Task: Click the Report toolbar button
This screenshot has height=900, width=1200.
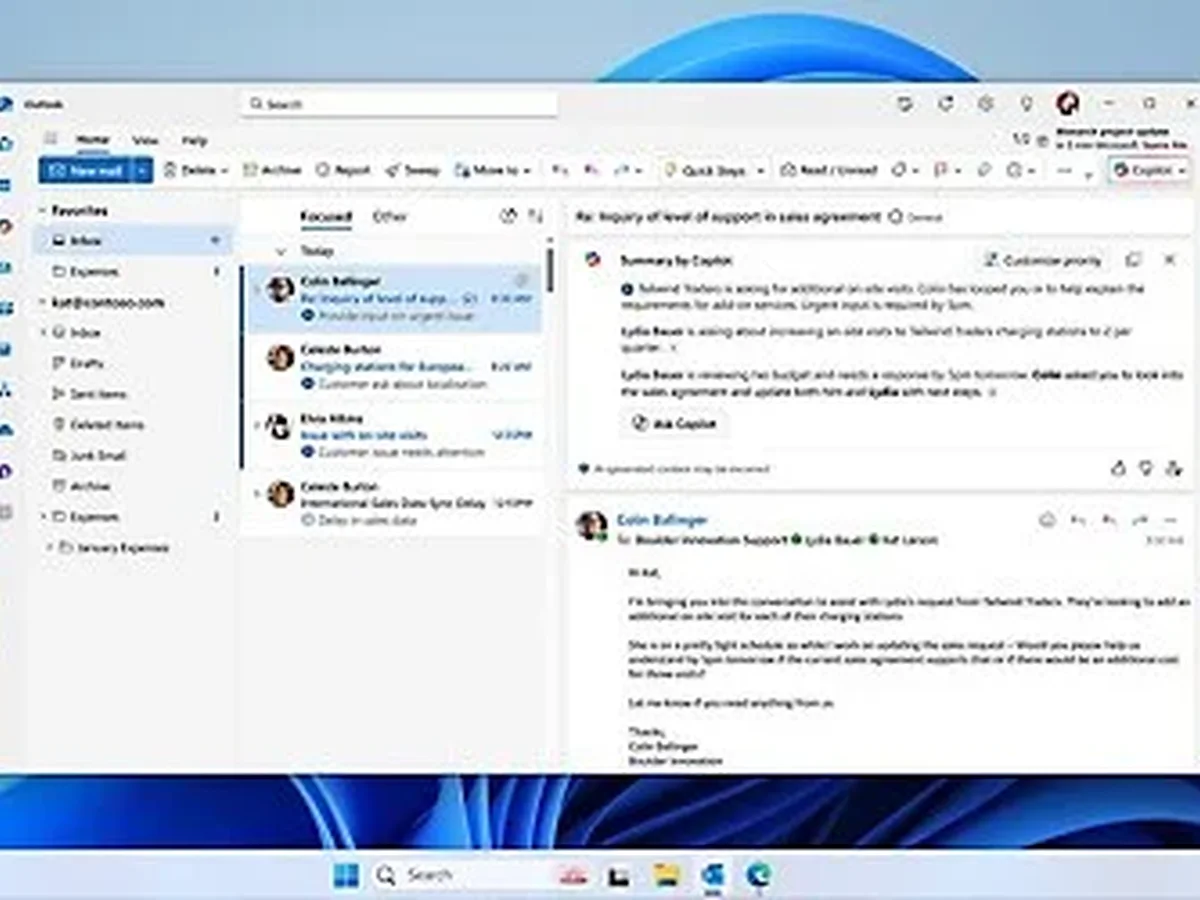Action: [x=343, y=171]
